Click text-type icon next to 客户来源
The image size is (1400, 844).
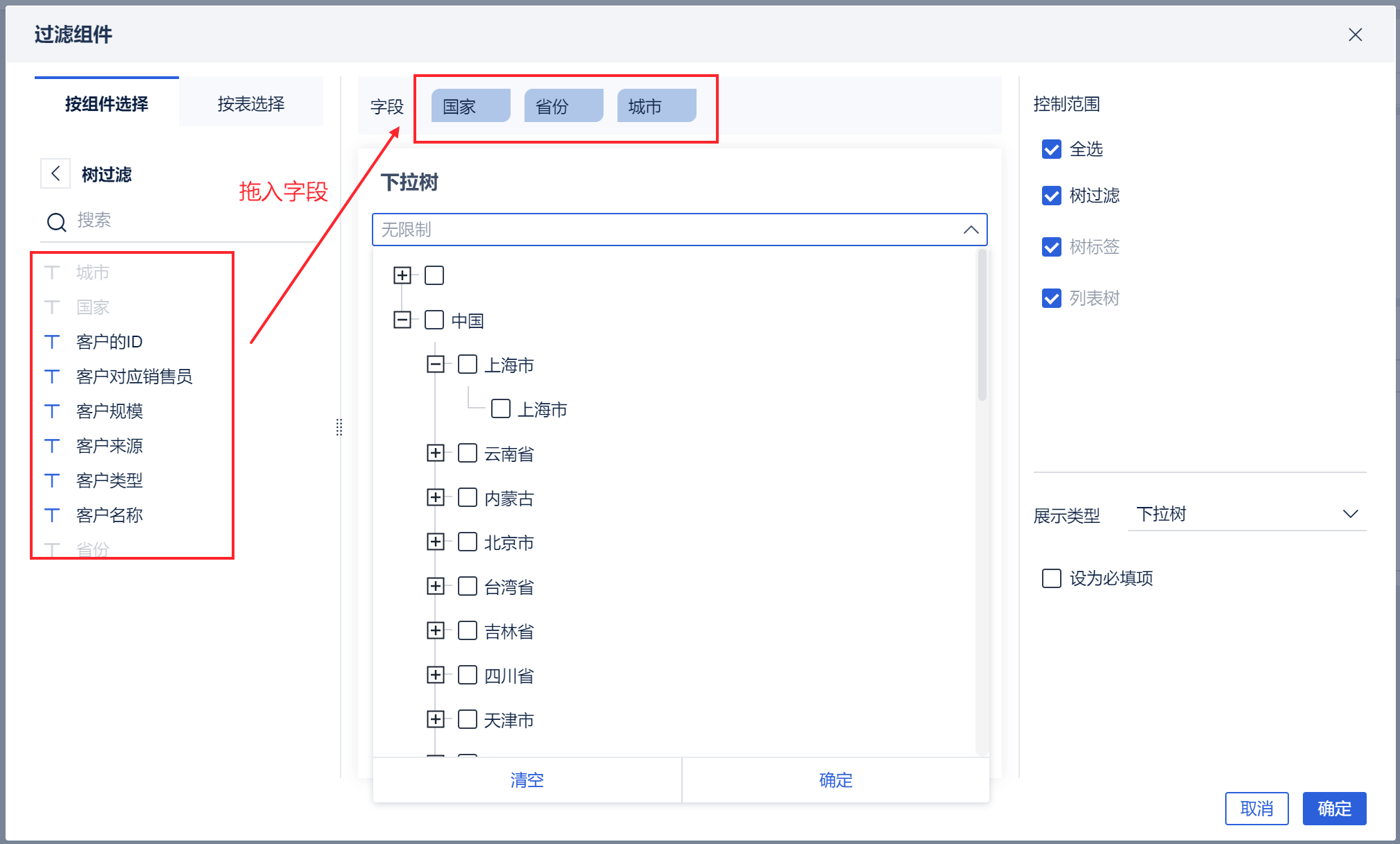[53, 445]
